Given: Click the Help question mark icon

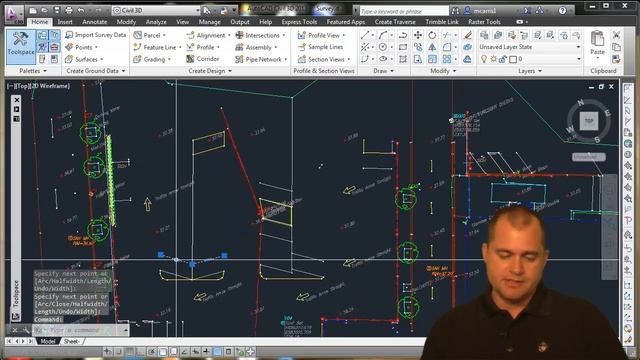Looking at the screenshot, I should tap(562, 11).
